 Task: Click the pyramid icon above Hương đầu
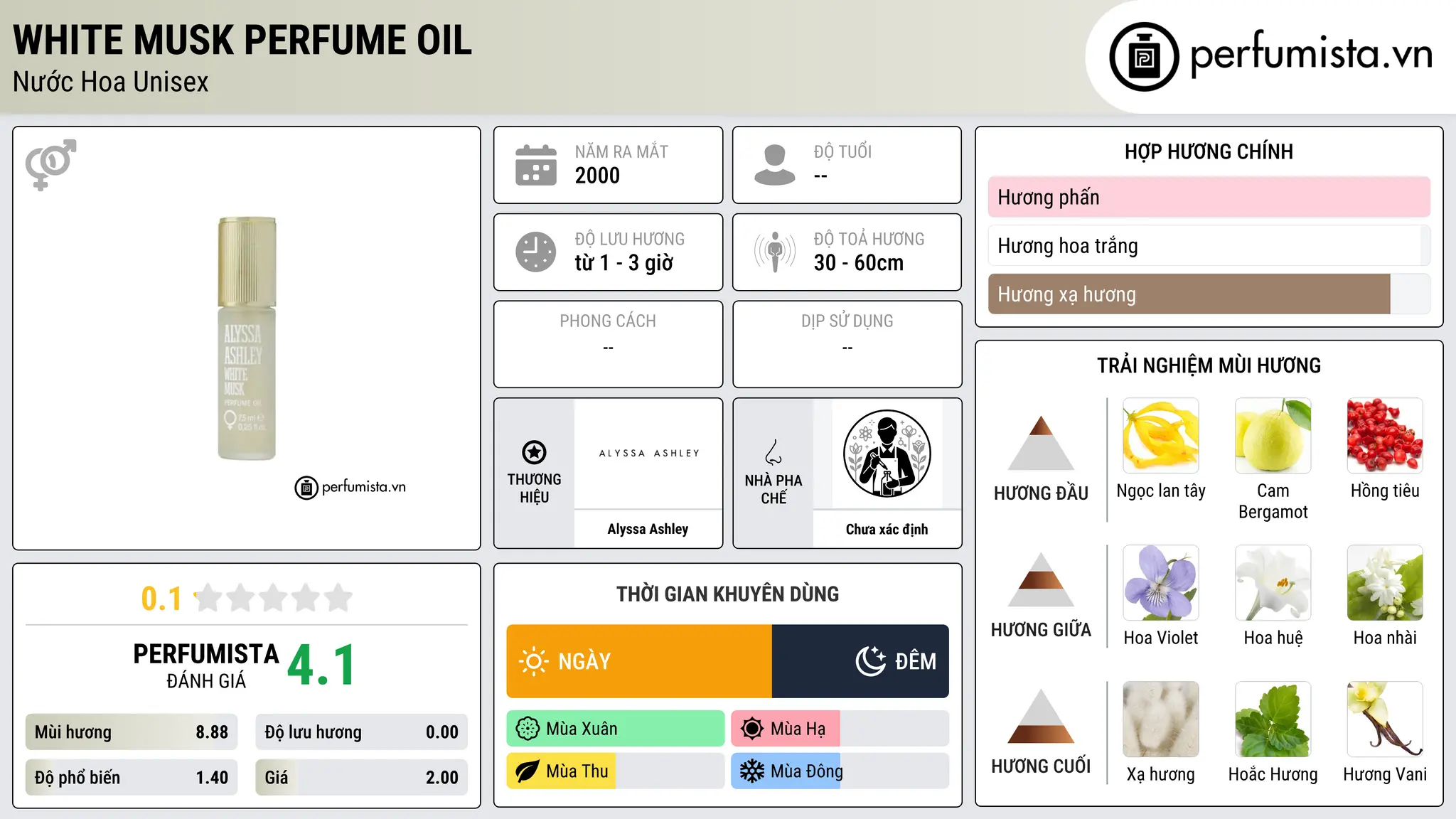tap(1041, 443)
